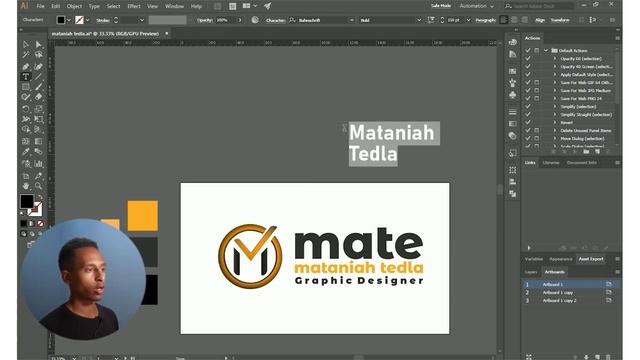Choose the Magic Wand tool

pos(26,55)
